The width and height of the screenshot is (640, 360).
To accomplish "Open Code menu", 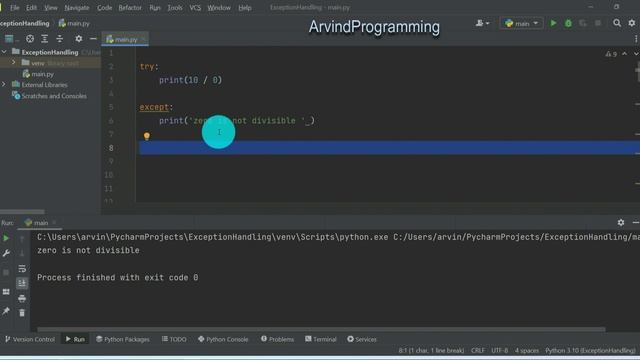I will coord(104,7).
